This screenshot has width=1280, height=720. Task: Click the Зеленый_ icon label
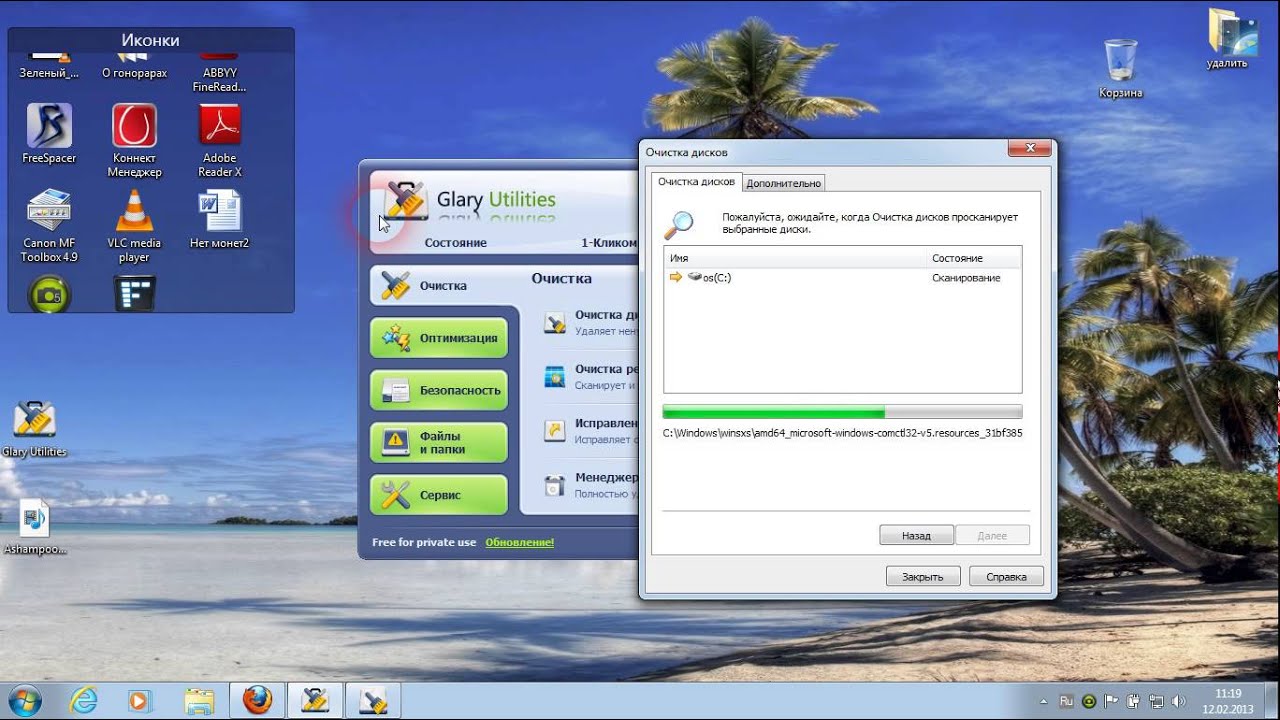[49, 73]
